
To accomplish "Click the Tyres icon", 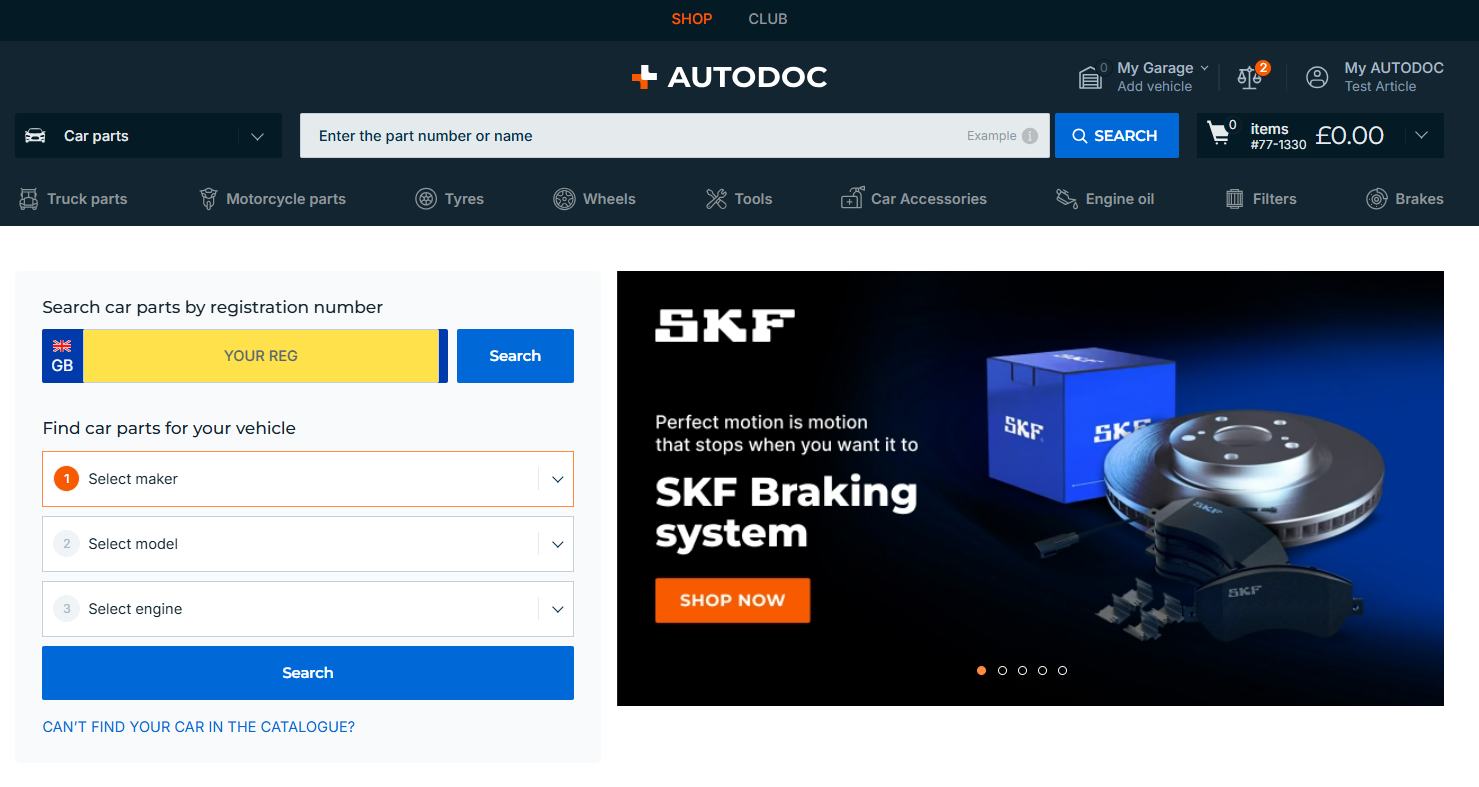I will 426,199.
